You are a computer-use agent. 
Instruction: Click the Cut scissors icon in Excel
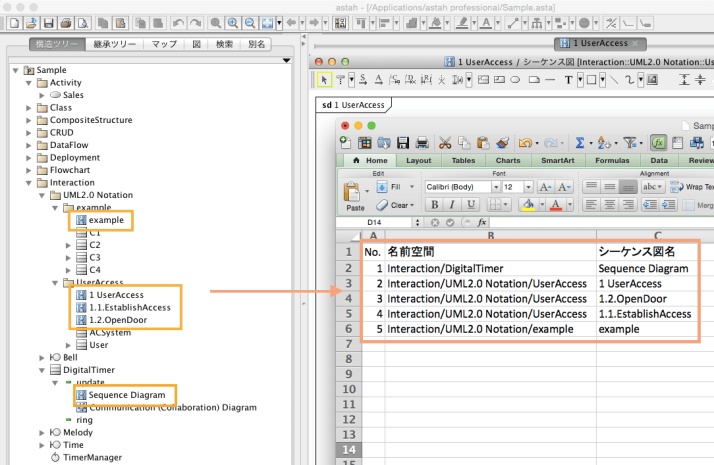(445, 143)
